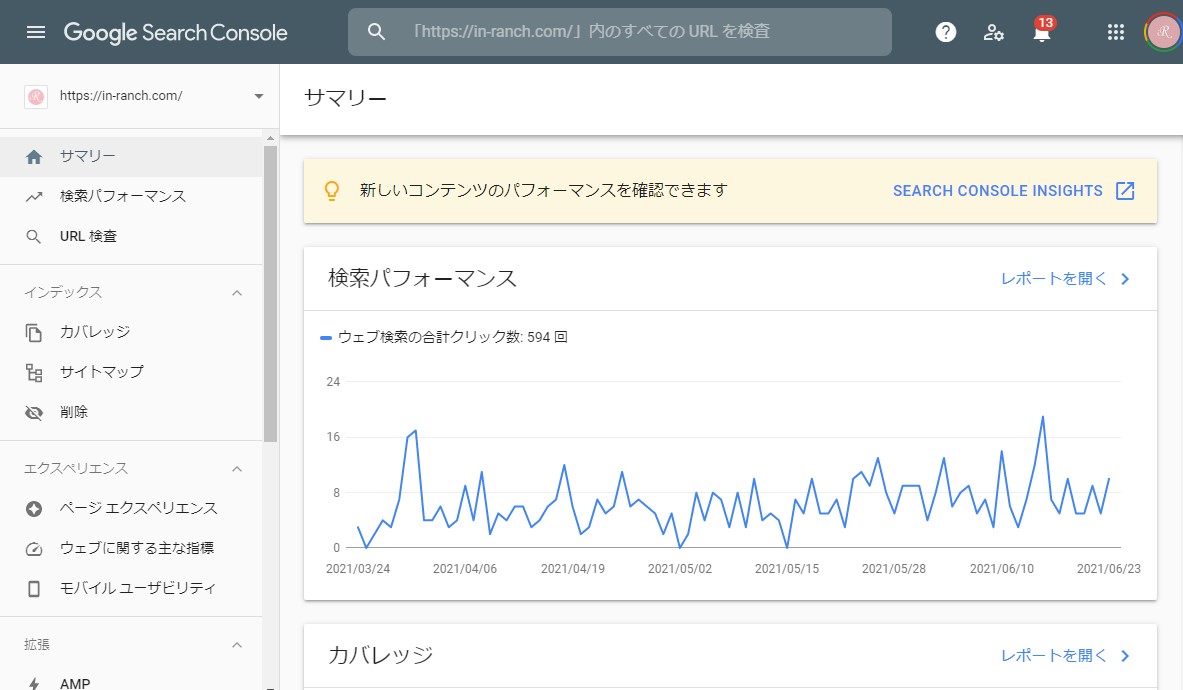Click the external-link icon next to Search Console Insights
1183x690 pixels.
click(x=1125, y=191)
